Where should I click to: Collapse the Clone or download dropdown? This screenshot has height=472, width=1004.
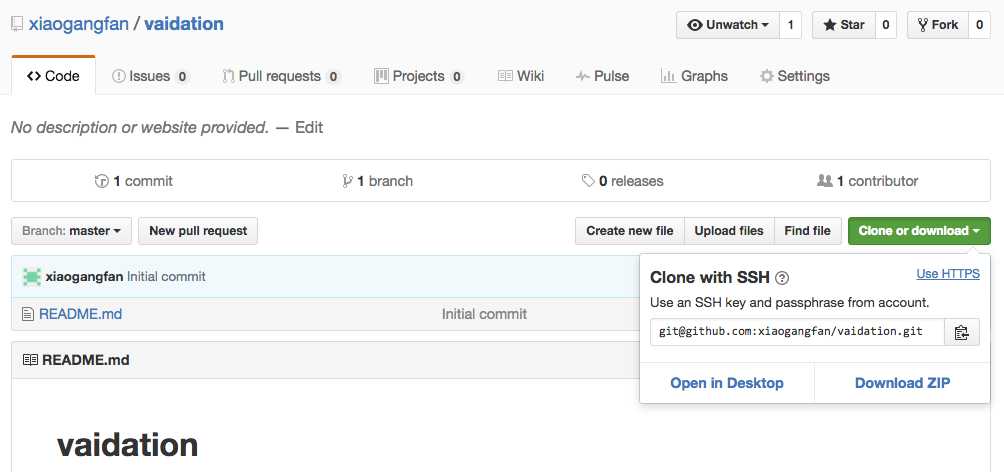point(918,231)
